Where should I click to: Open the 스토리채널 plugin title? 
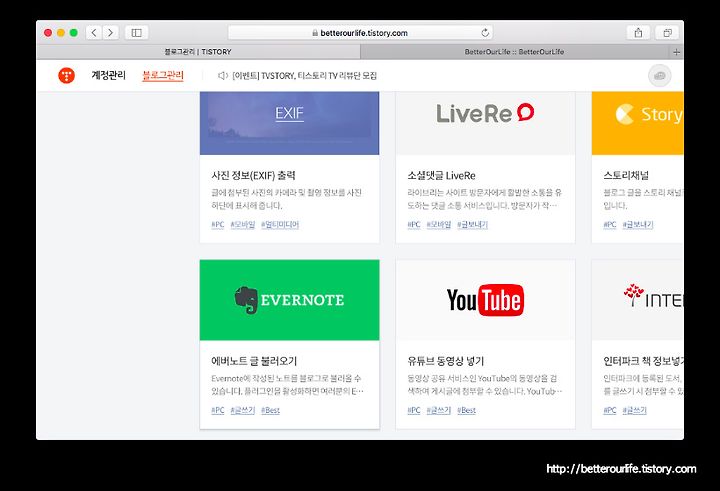click(x=626, y=175)
